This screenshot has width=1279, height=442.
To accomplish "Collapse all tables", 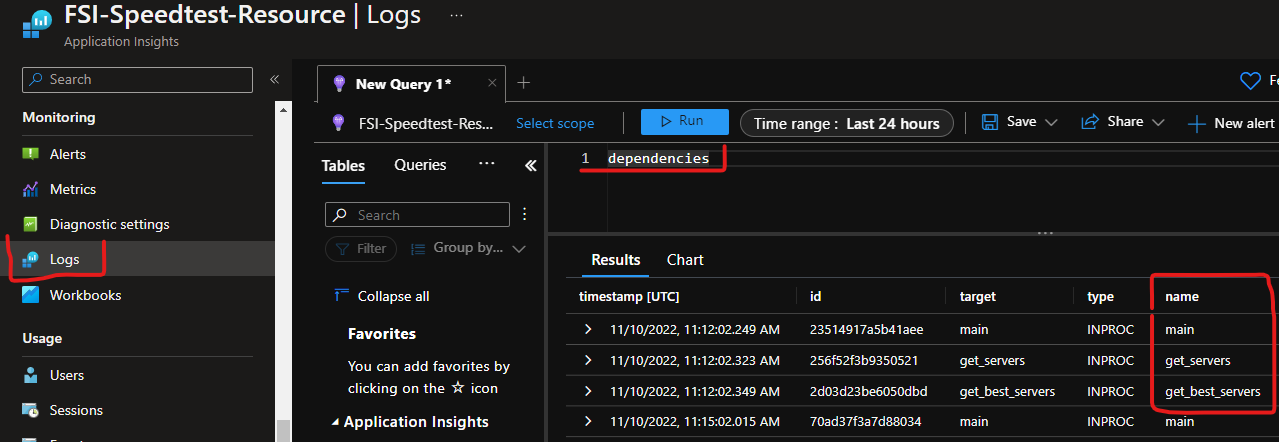I will tap(382, 296).
